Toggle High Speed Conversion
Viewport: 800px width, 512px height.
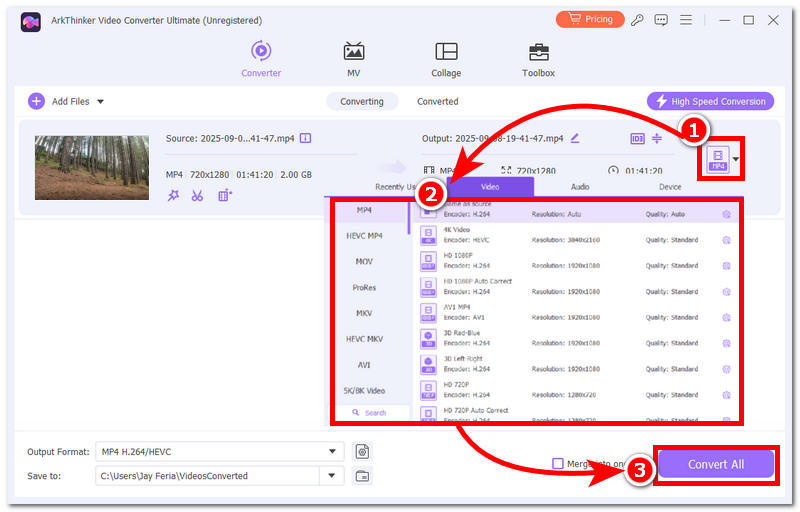pyautogui.click(x=711, y=101)
